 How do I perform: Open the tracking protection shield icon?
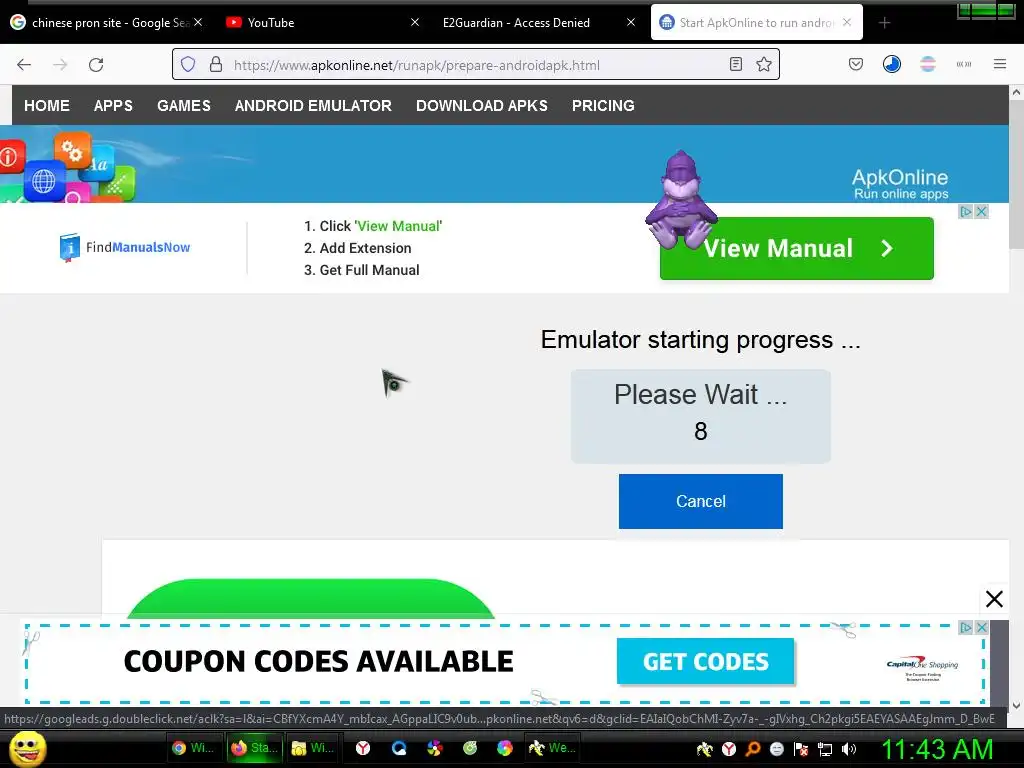click(x=188, y=65)
